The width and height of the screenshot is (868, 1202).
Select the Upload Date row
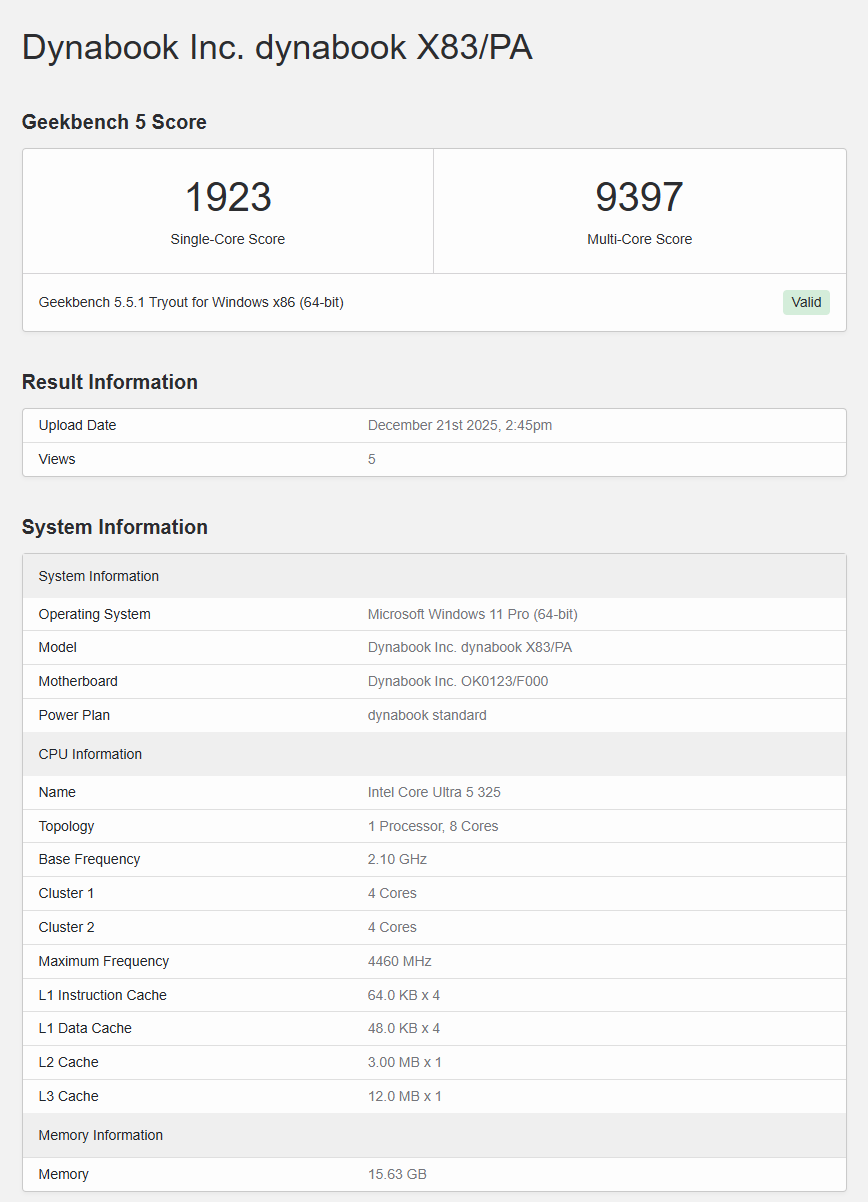pyautogui.click(x=434, y=425)
